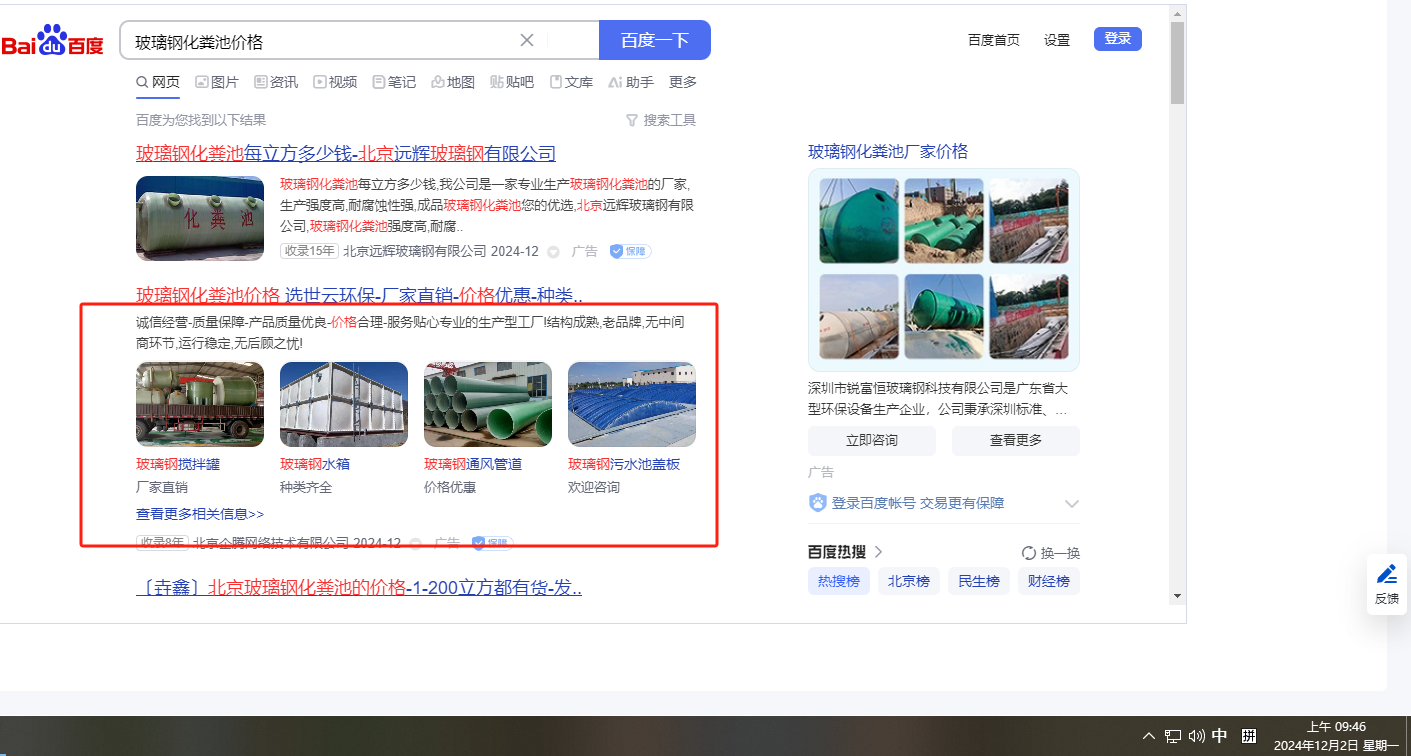This screenshot has width=1411, height=756.
Task: Click the page scrollbar down arrow
Action: point(1178,597)
